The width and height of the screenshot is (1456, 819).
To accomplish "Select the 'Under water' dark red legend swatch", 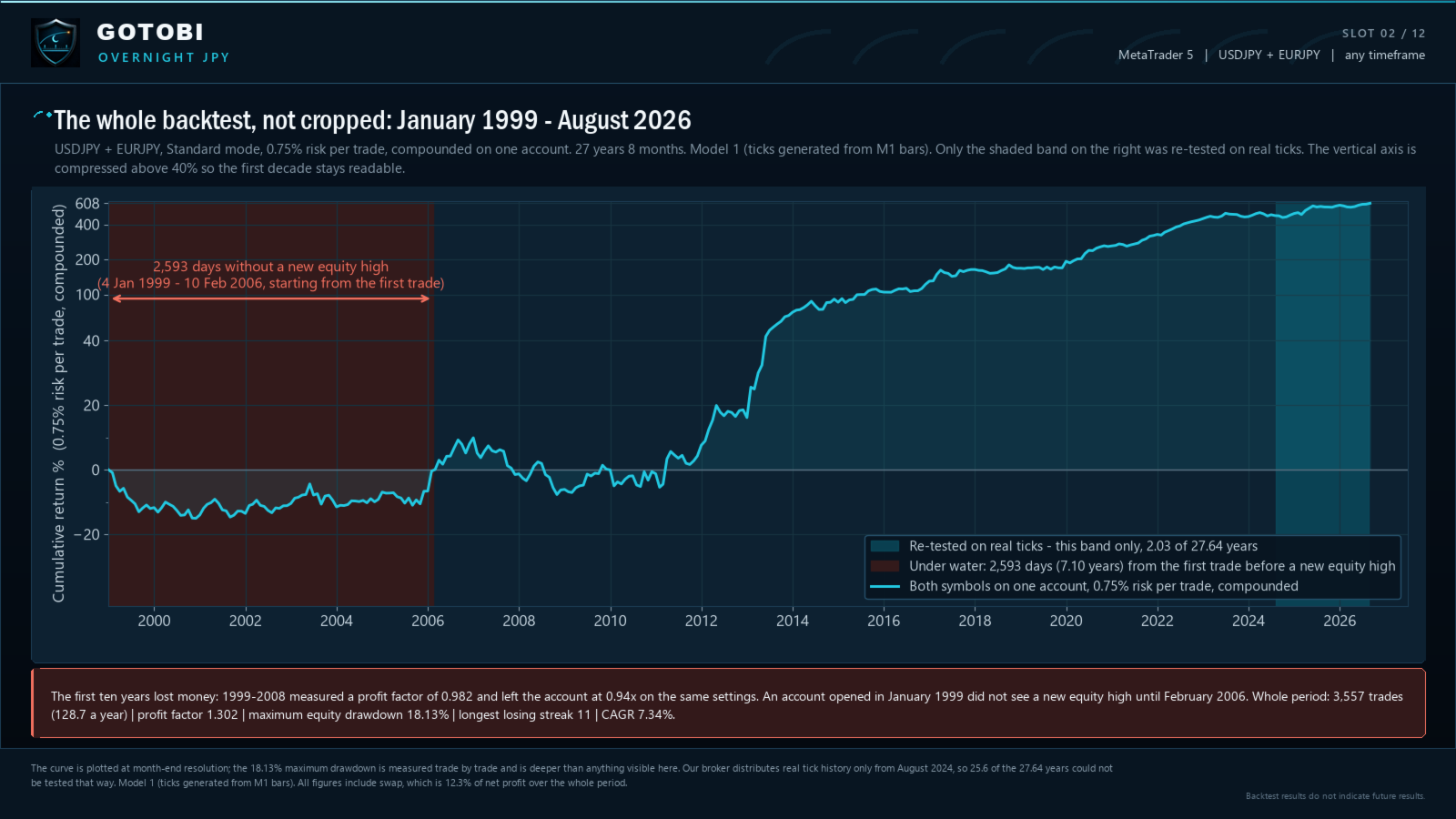I will pos(885,566).
